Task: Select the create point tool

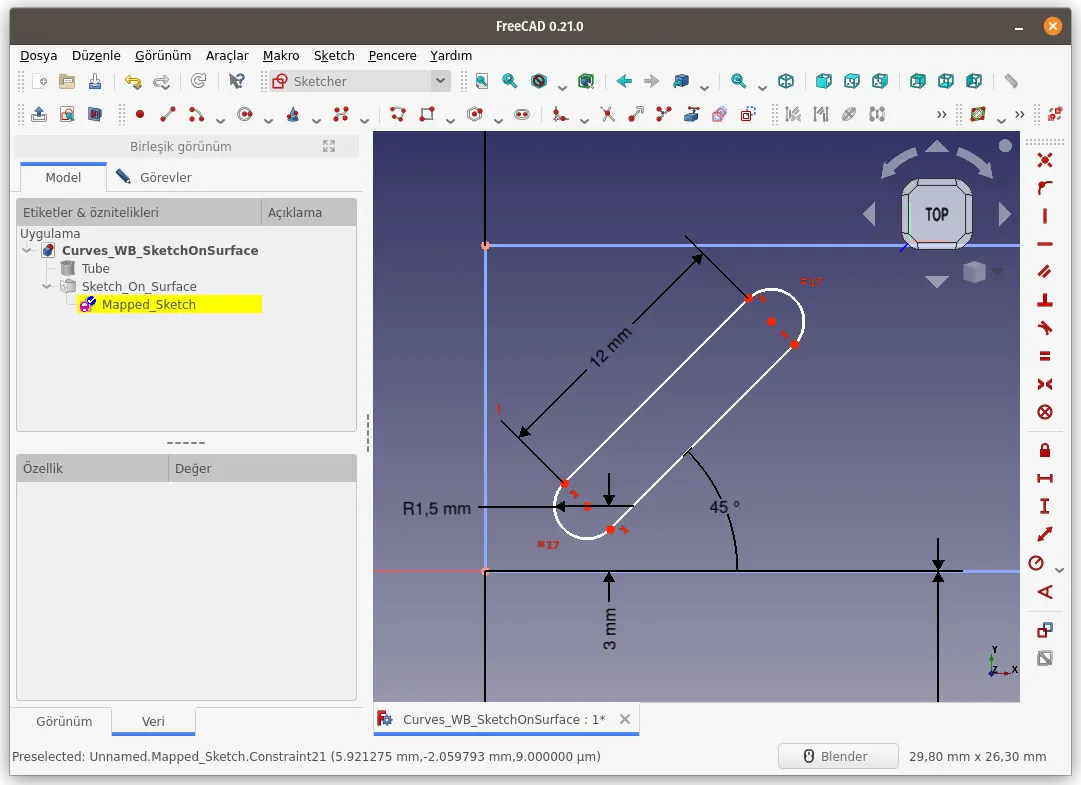Action: tap(139, 114)
